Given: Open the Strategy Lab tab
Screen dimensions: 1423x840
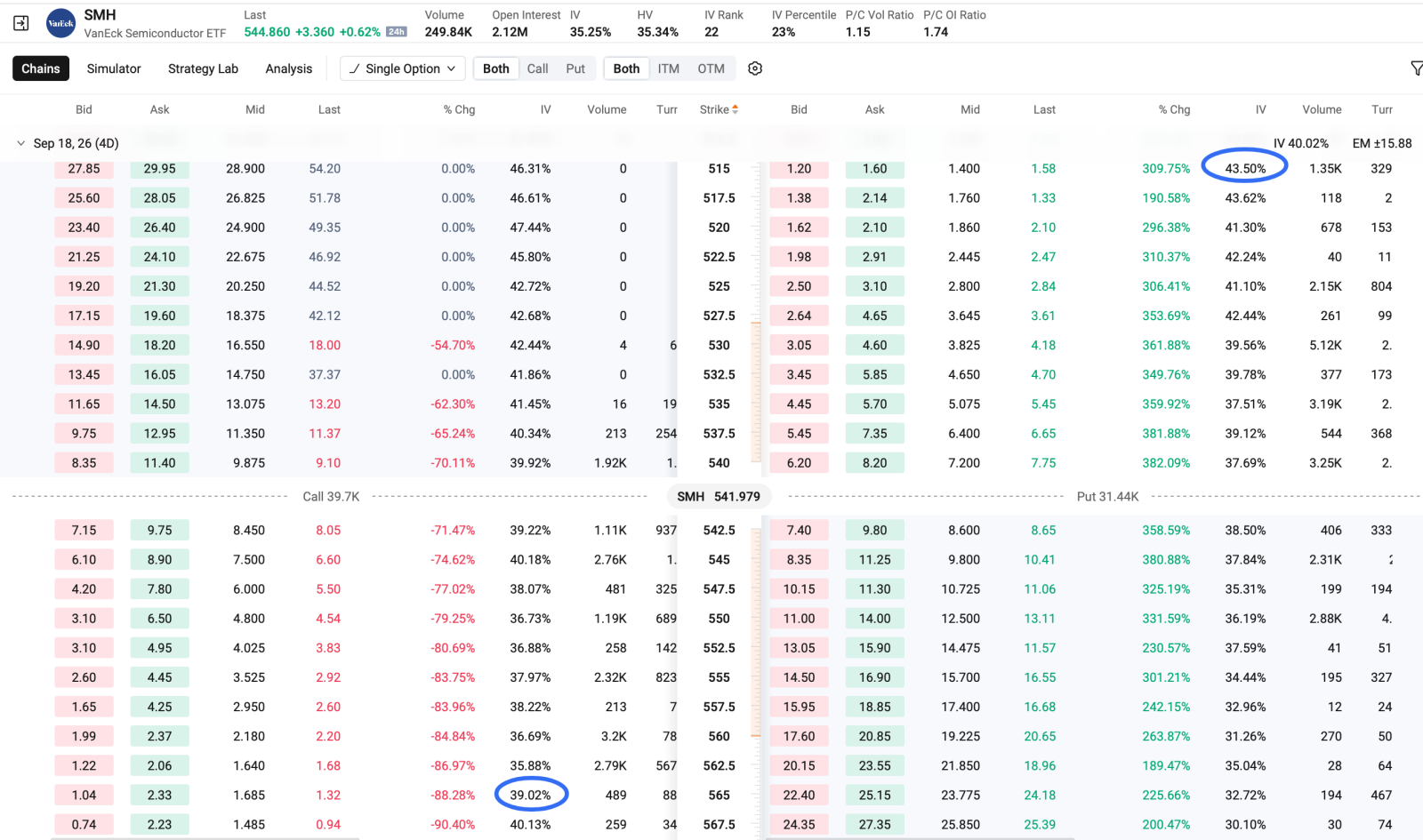Looking at the screenshot, I should point(203,68).
